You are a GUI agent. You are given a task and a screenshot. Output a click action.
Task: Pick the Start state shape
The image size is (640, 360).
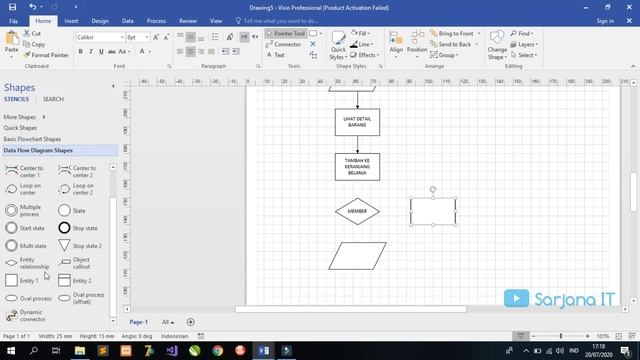[x=25, y=228]
